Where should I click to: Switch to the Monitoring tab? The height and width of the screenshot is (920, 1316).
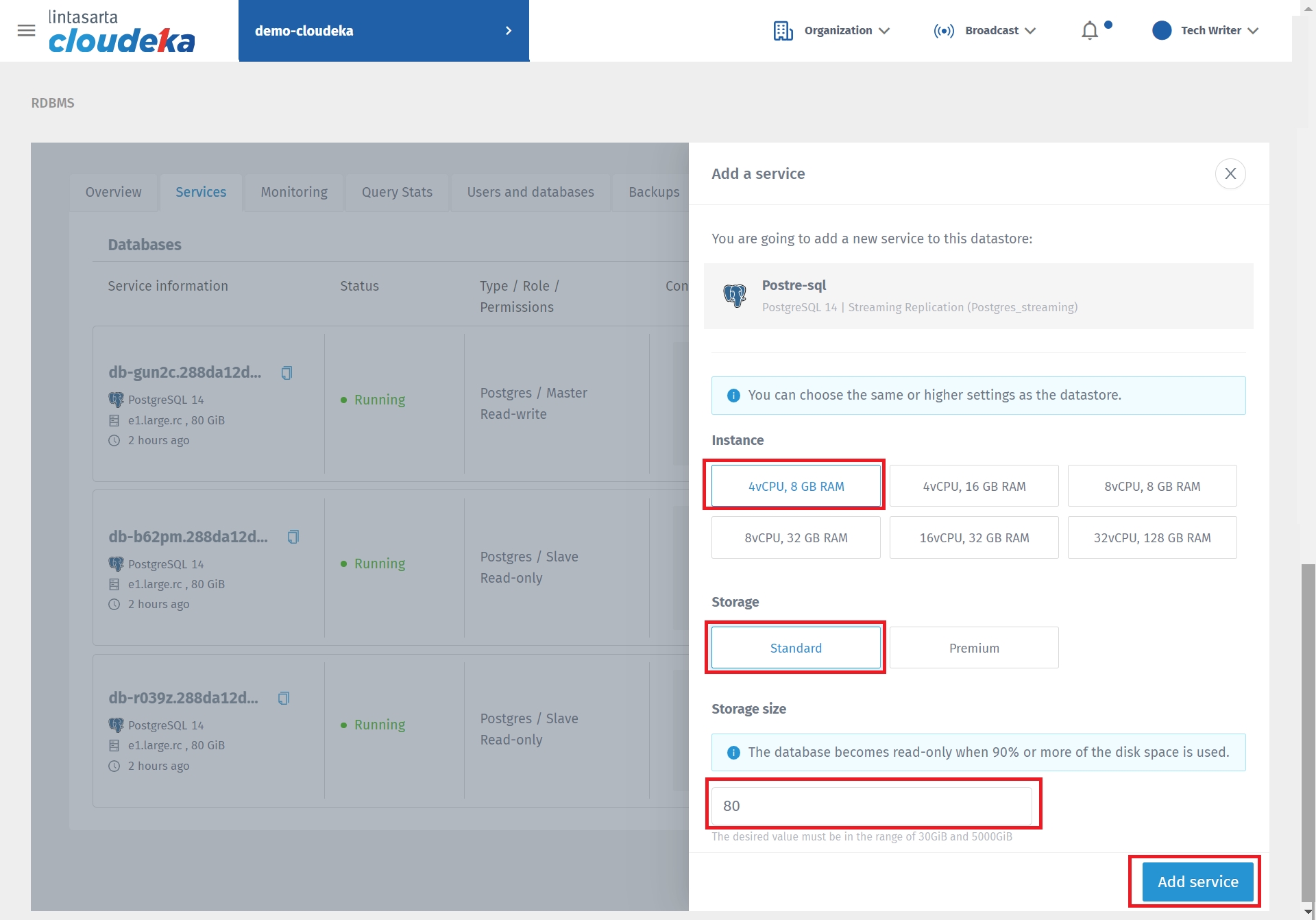[x=293, y=192]
